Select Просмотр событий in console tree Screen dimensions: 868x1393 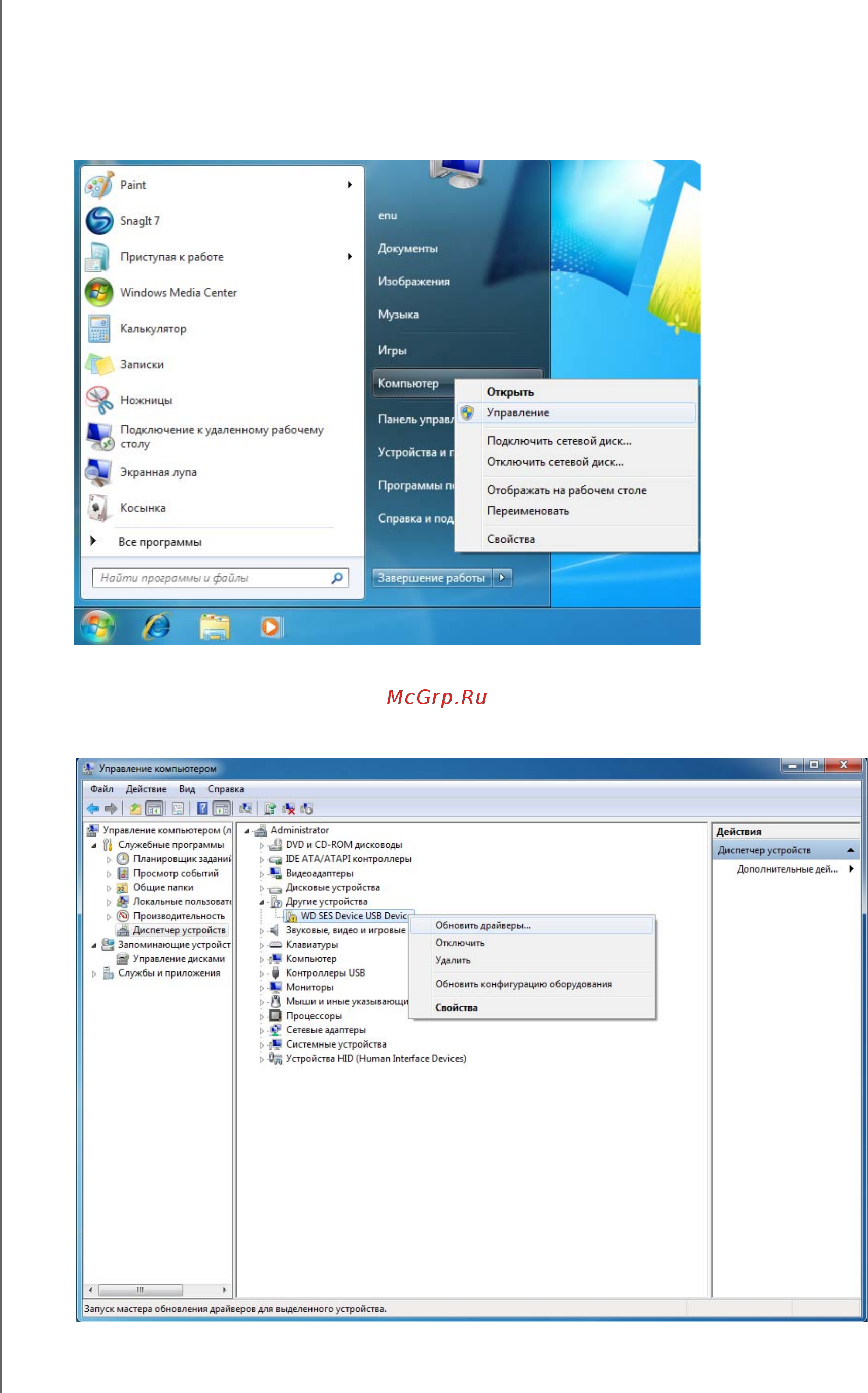[x=167, y=874]
